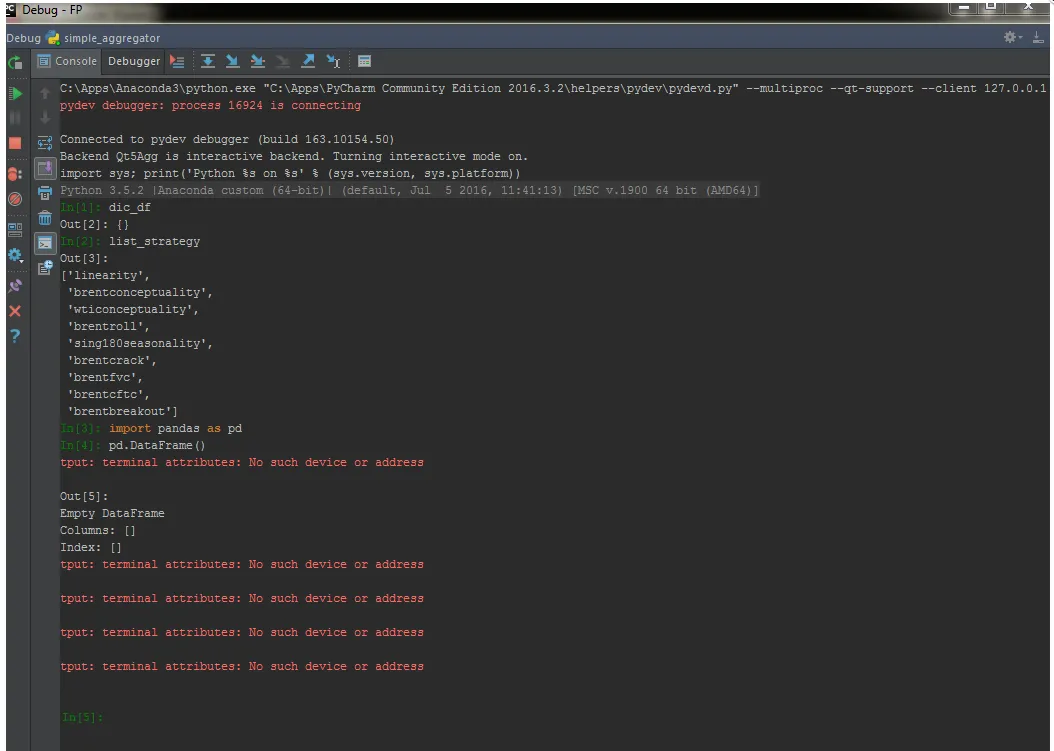Image resolution: width=1054 pixels, height=751 pixels.
Task: Click the Rerun simple_aggregator icon
Action: click(15, 63)
